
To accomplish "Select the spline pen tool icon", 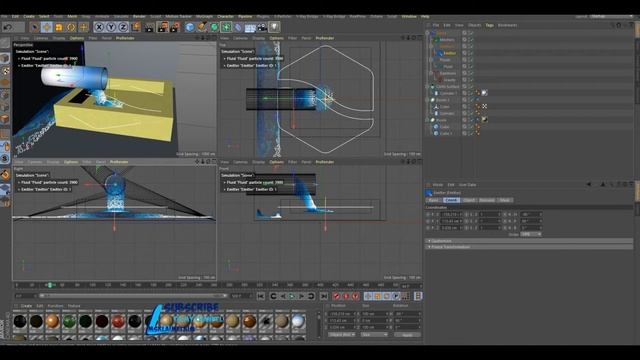I will pyautogui.click(x=202, y=27).
